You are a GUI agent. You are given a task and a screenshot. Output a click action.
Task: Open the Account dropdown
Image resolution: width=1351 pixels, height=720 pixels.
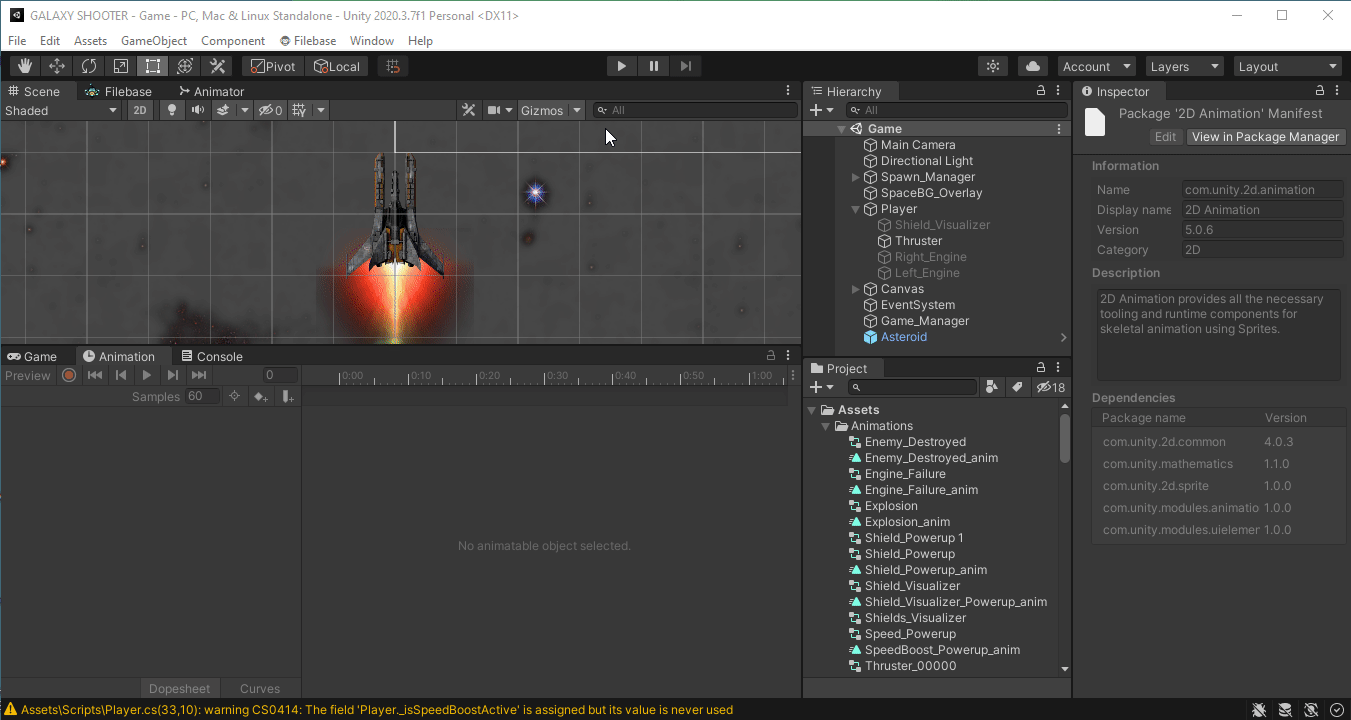1097,66
